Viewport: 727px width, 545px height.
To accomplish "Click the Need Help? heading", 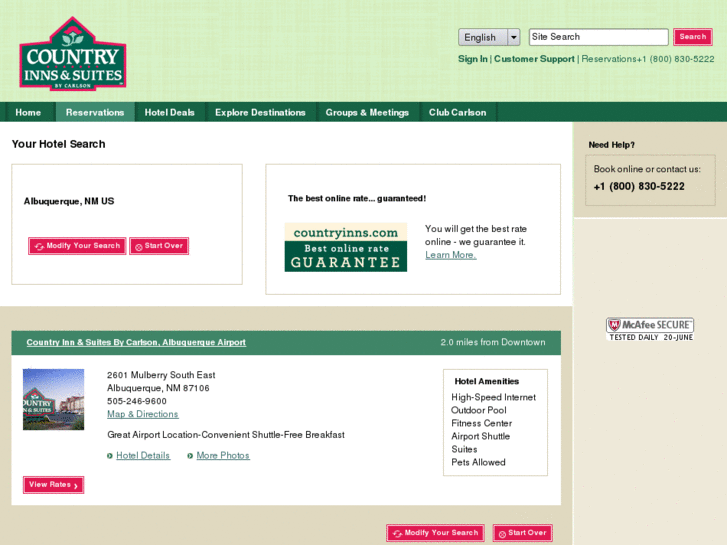I will 612,145.
